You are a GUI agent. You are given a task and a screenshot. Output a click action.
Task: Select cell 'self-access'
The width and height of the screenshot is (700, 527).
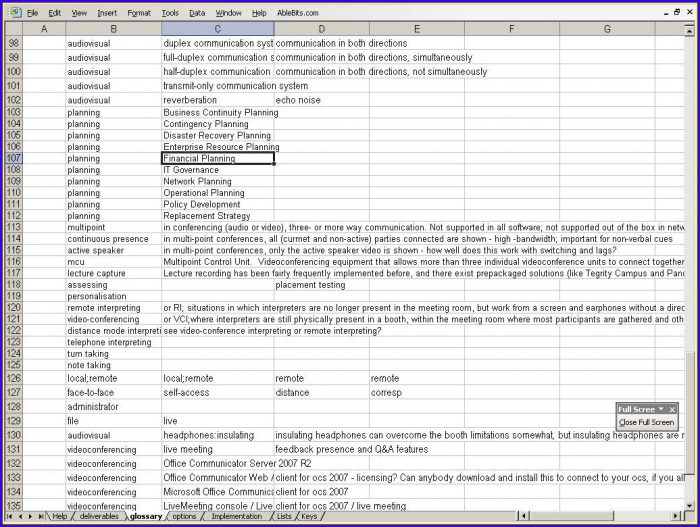217,393
